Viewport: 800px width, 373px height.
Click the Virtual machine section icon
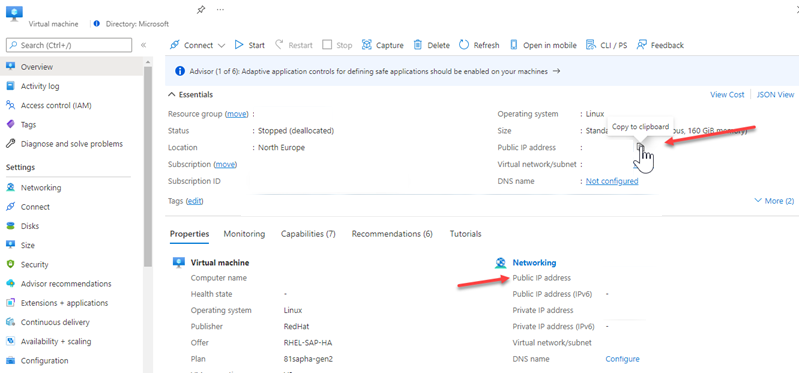click(x=179, y=263)
